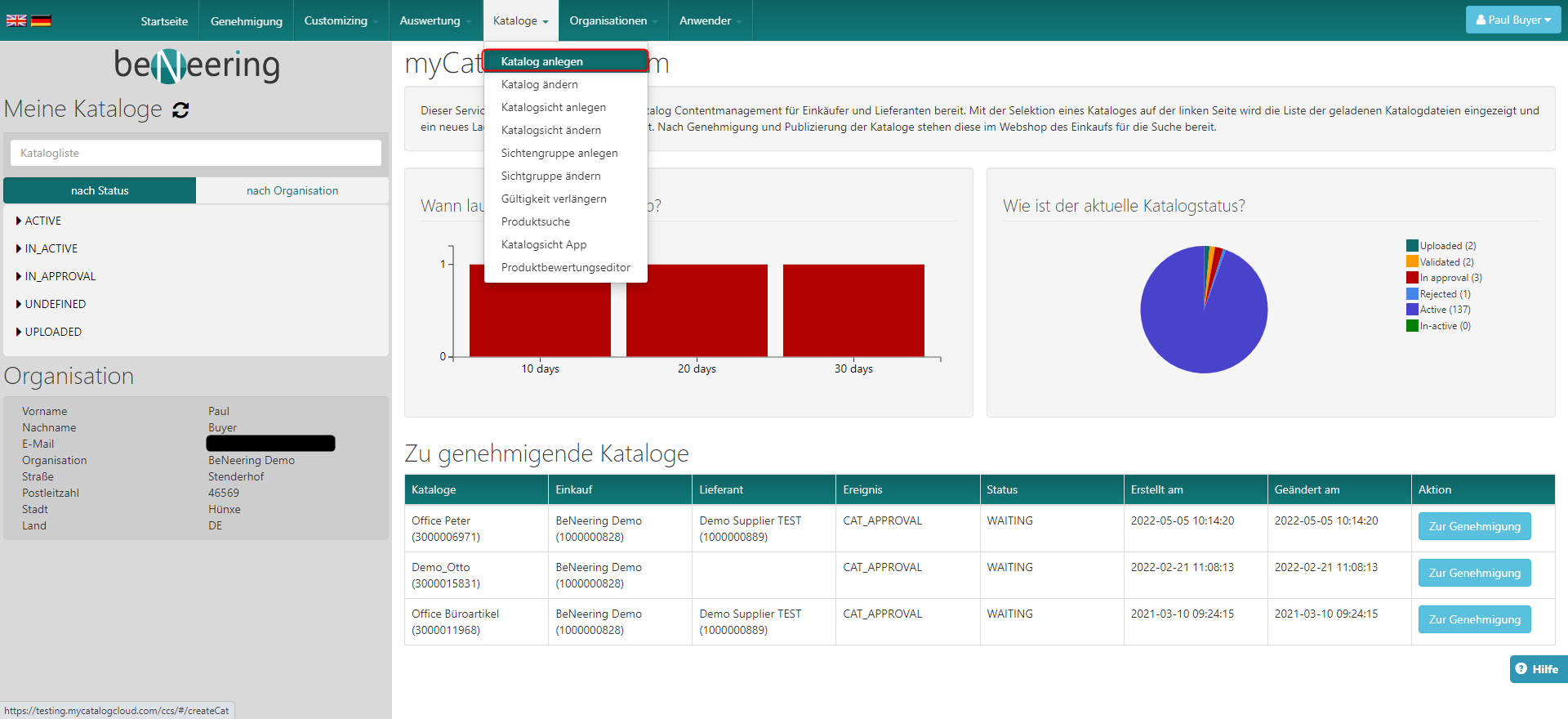Click Zur Genehmigung for Demo_Otto catalog

tap(1474, 573)
